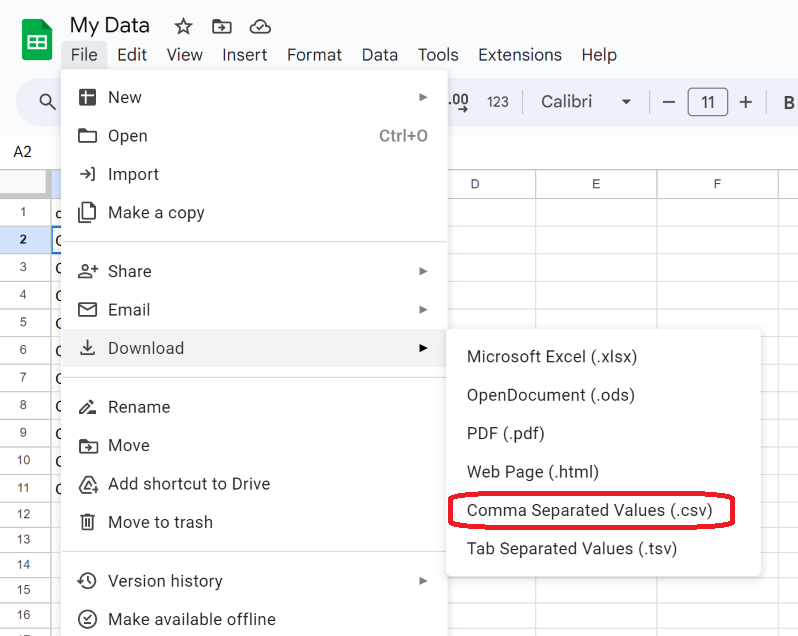The height and width of the screenshot is (636, 798).
Task: Select Make available offline
Action: click(254, 619)
